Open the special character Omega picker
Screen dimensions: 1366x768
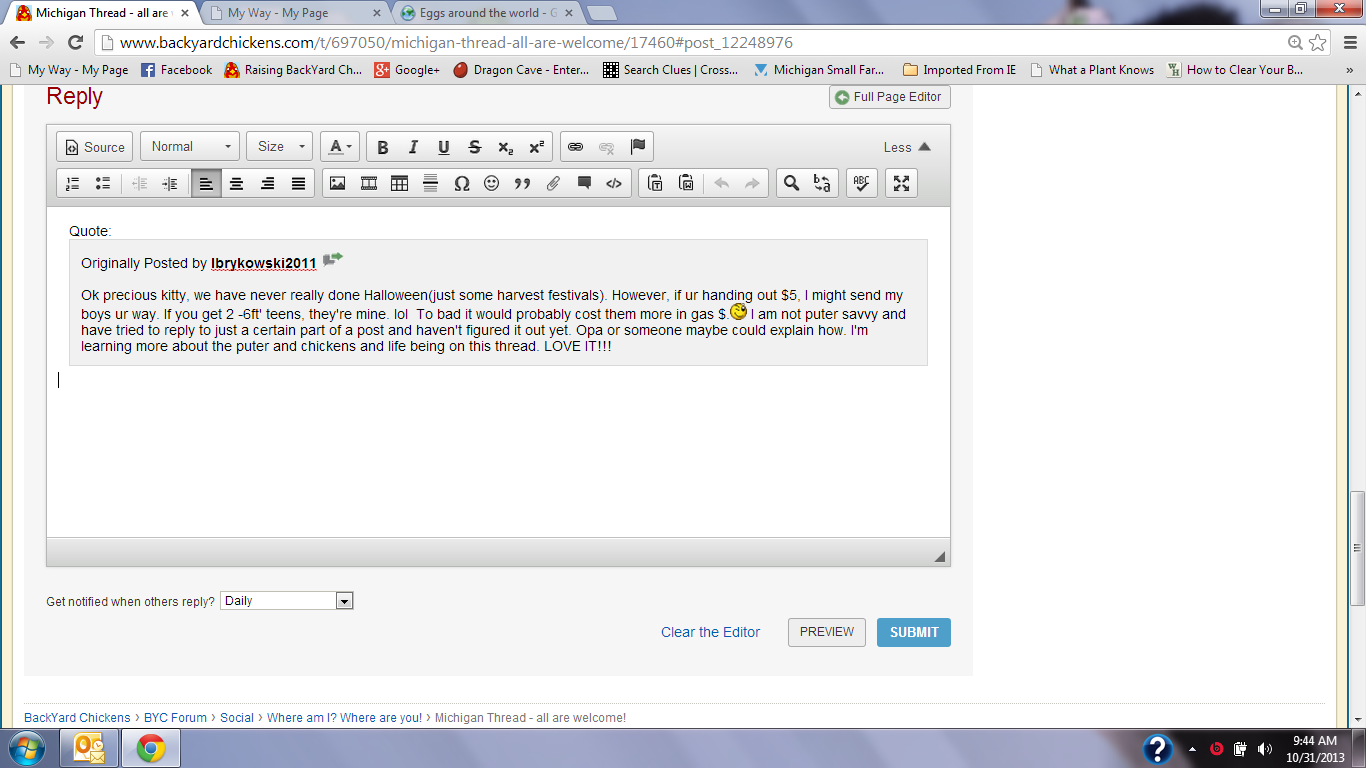click(x=461, y=183)
